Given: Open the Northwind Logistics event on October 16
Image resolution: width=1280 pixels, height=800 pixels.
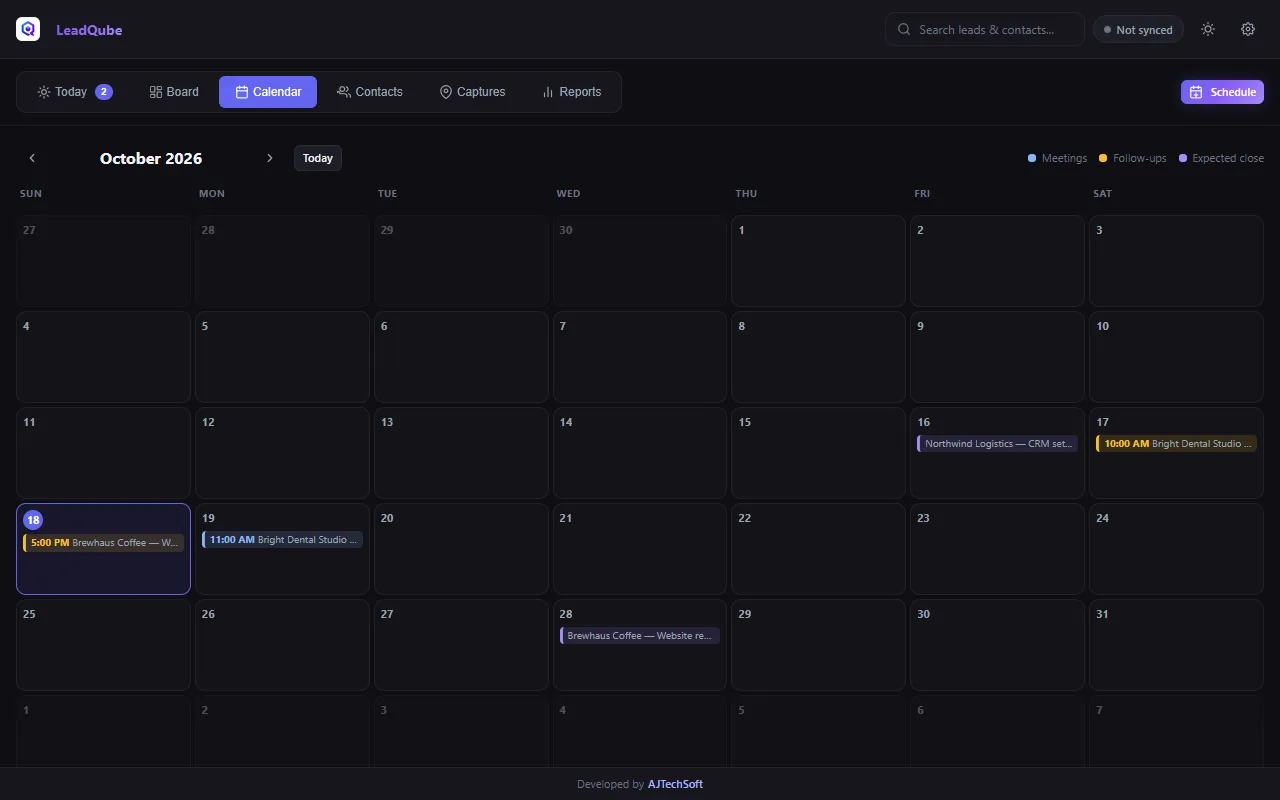Looking at the screenshot, I should tap(997, 444).
